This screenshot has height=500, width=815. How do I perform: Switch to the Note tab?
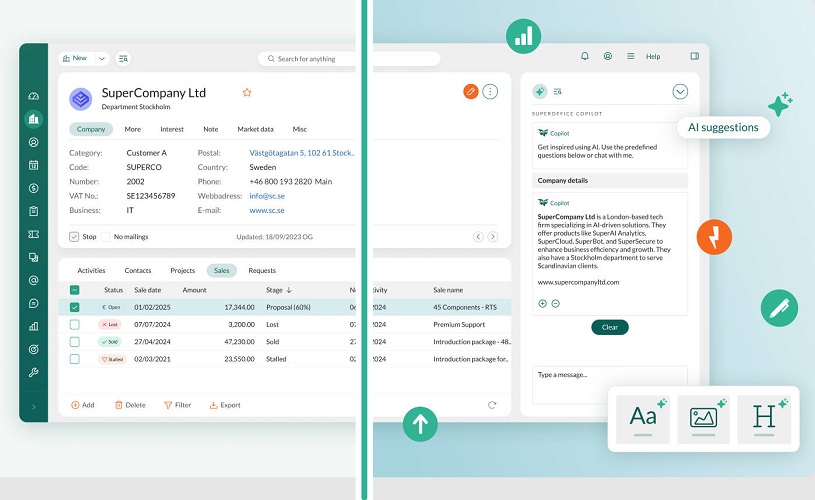pyautogui.click(x=211, y=129)
